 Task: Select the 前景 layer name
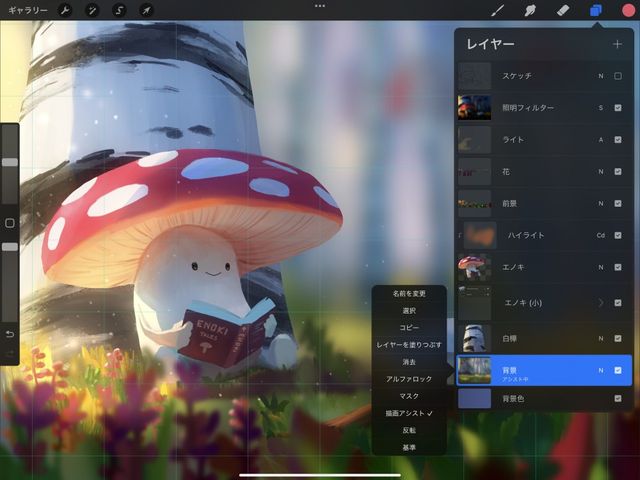[509, 203]
